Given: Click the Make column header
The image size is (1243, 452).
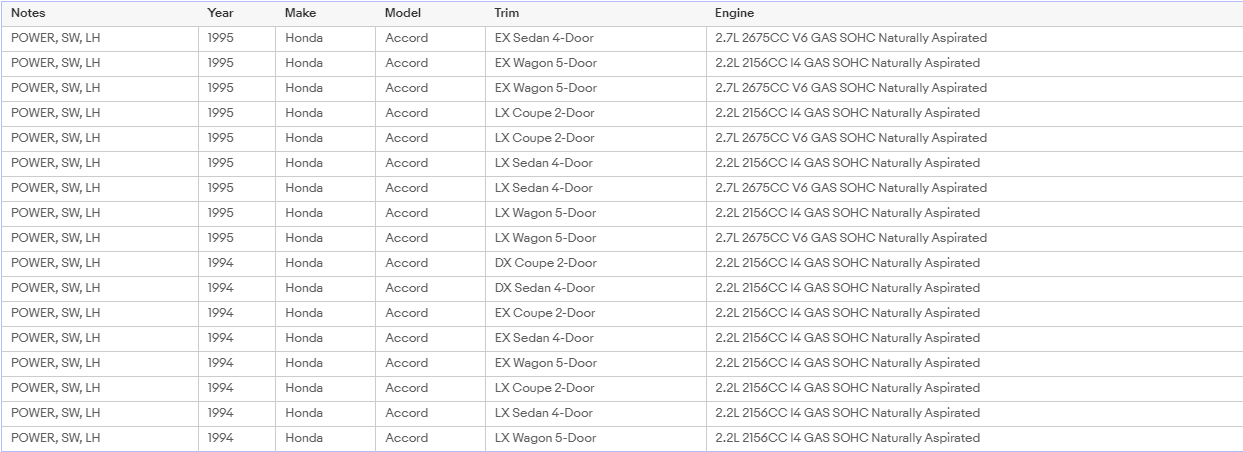Looking at the screenshot, I should (x=326, y=13).
